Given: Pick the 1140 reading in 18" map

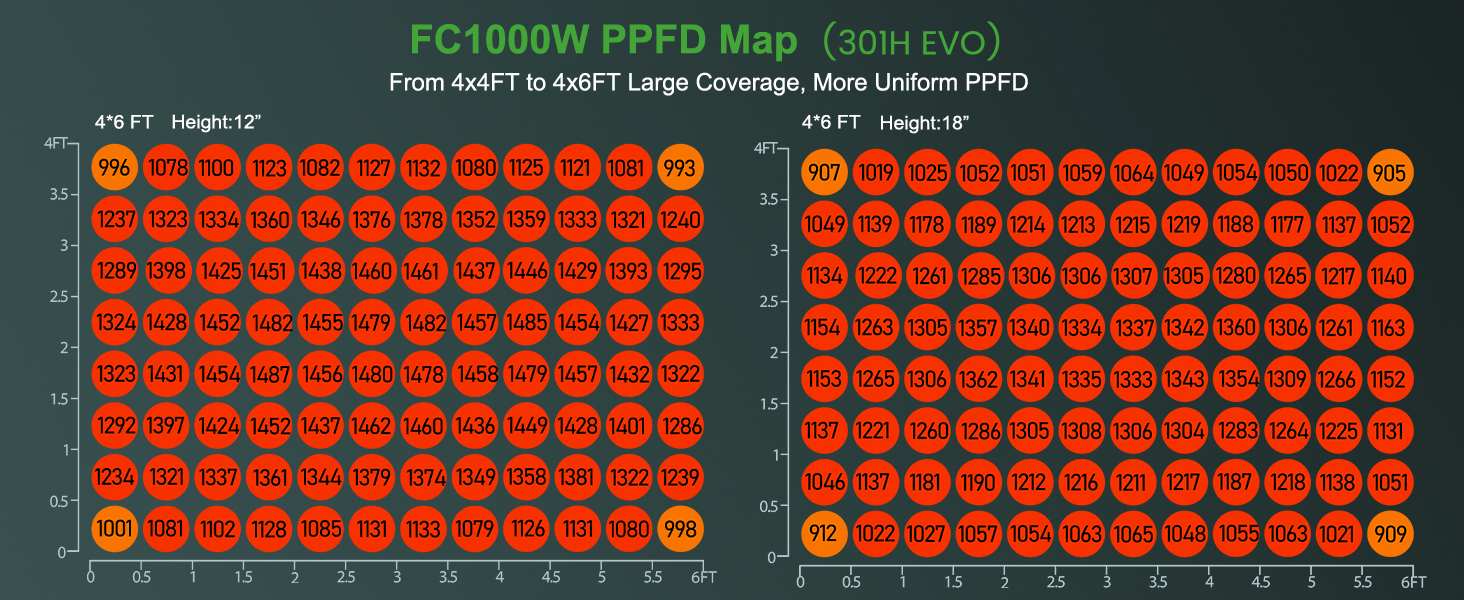Looking at the screenshot, I should coord(1389,276).
